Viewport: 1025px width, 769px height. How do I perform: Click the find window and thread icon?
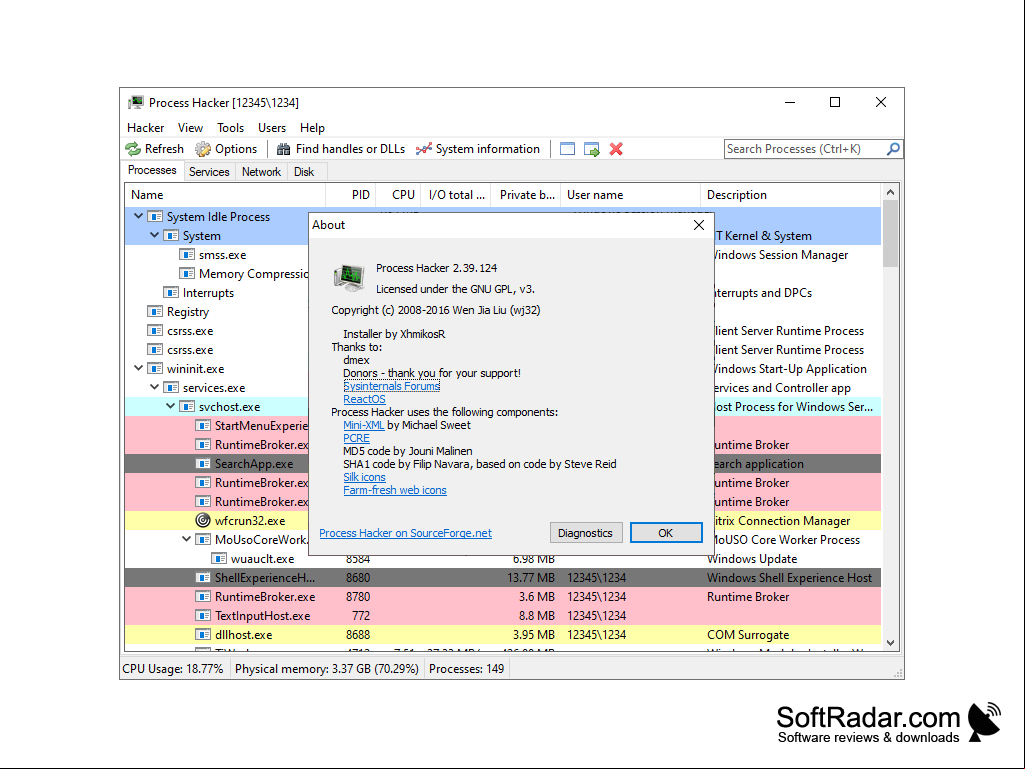(x=592, y=149)
